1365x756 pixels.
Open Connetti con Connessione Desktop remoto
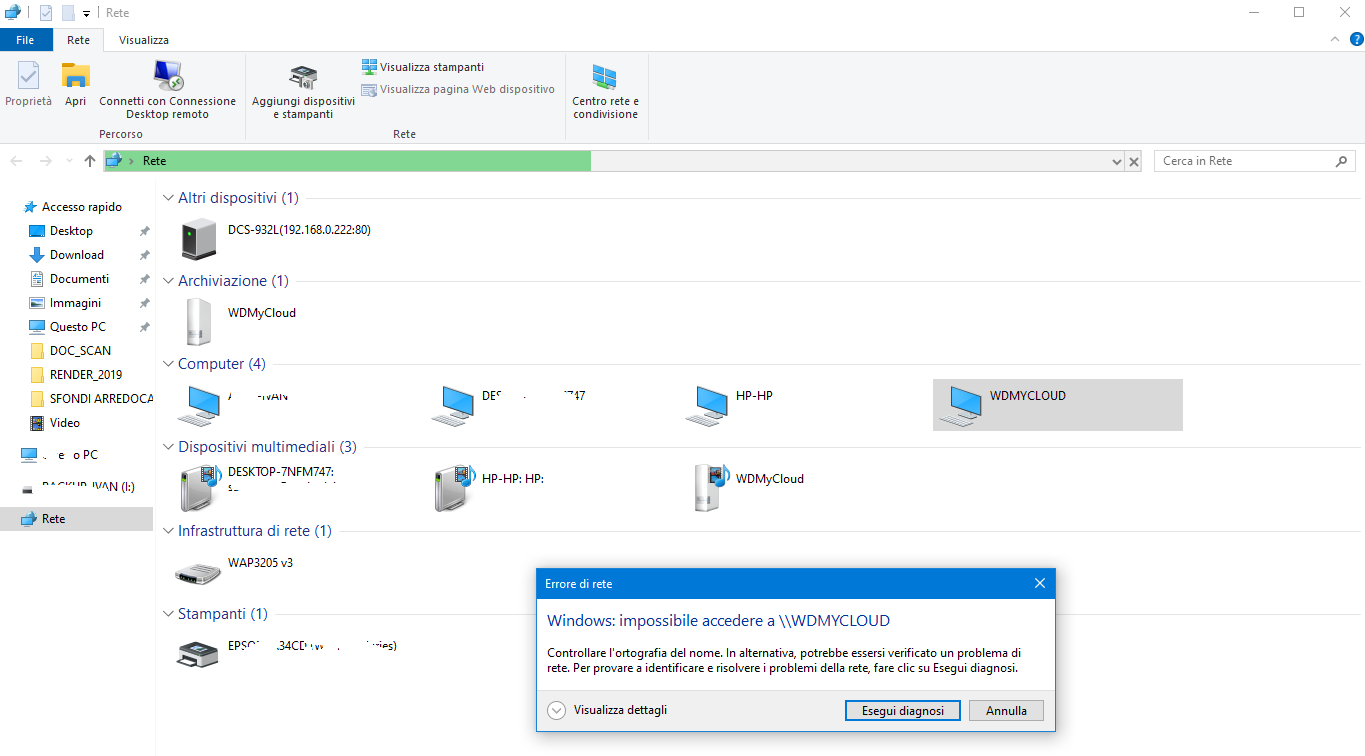(x=168, y=90)
